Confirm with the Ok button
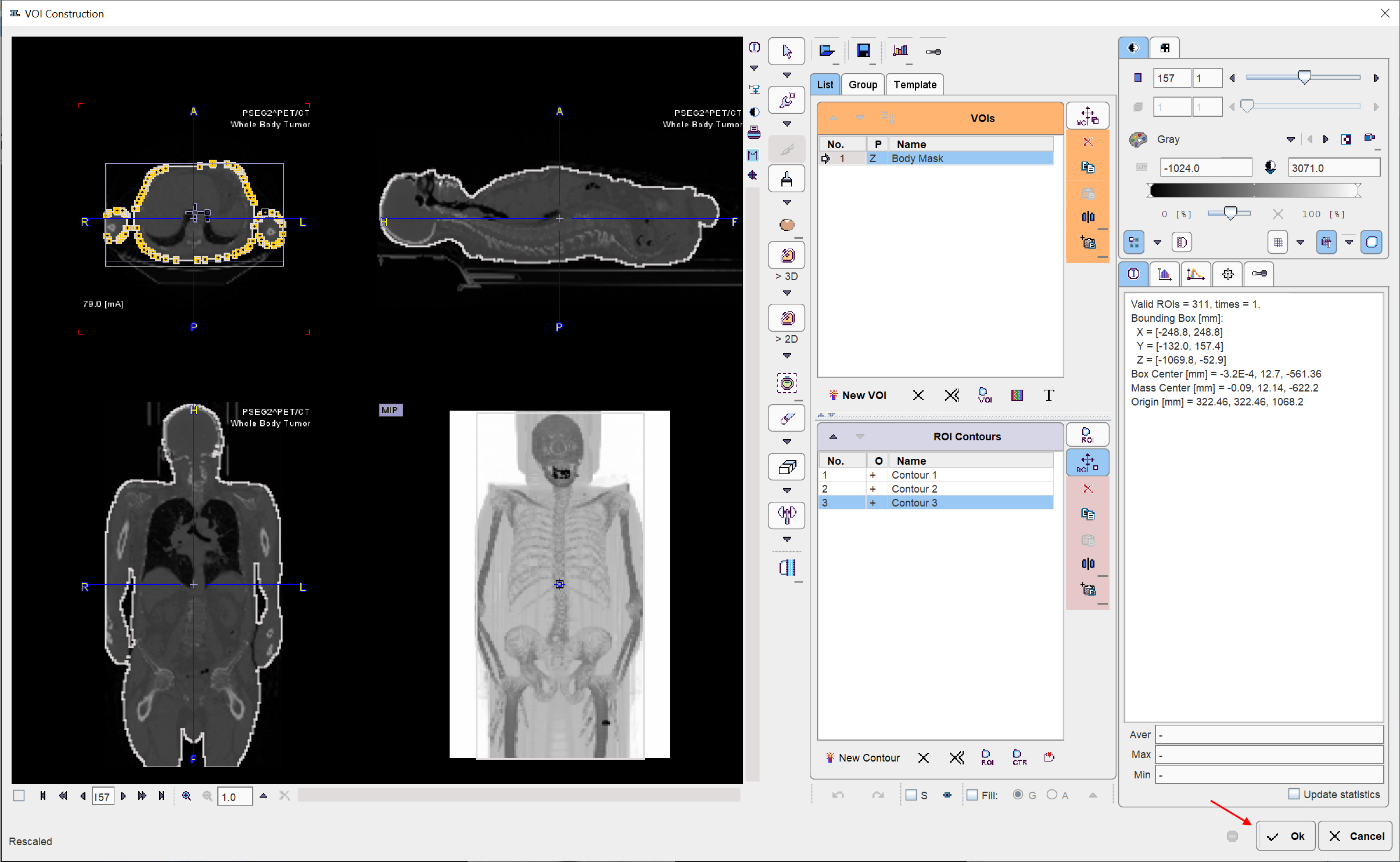This screenshot has height=862, width=1400. 1285,836
